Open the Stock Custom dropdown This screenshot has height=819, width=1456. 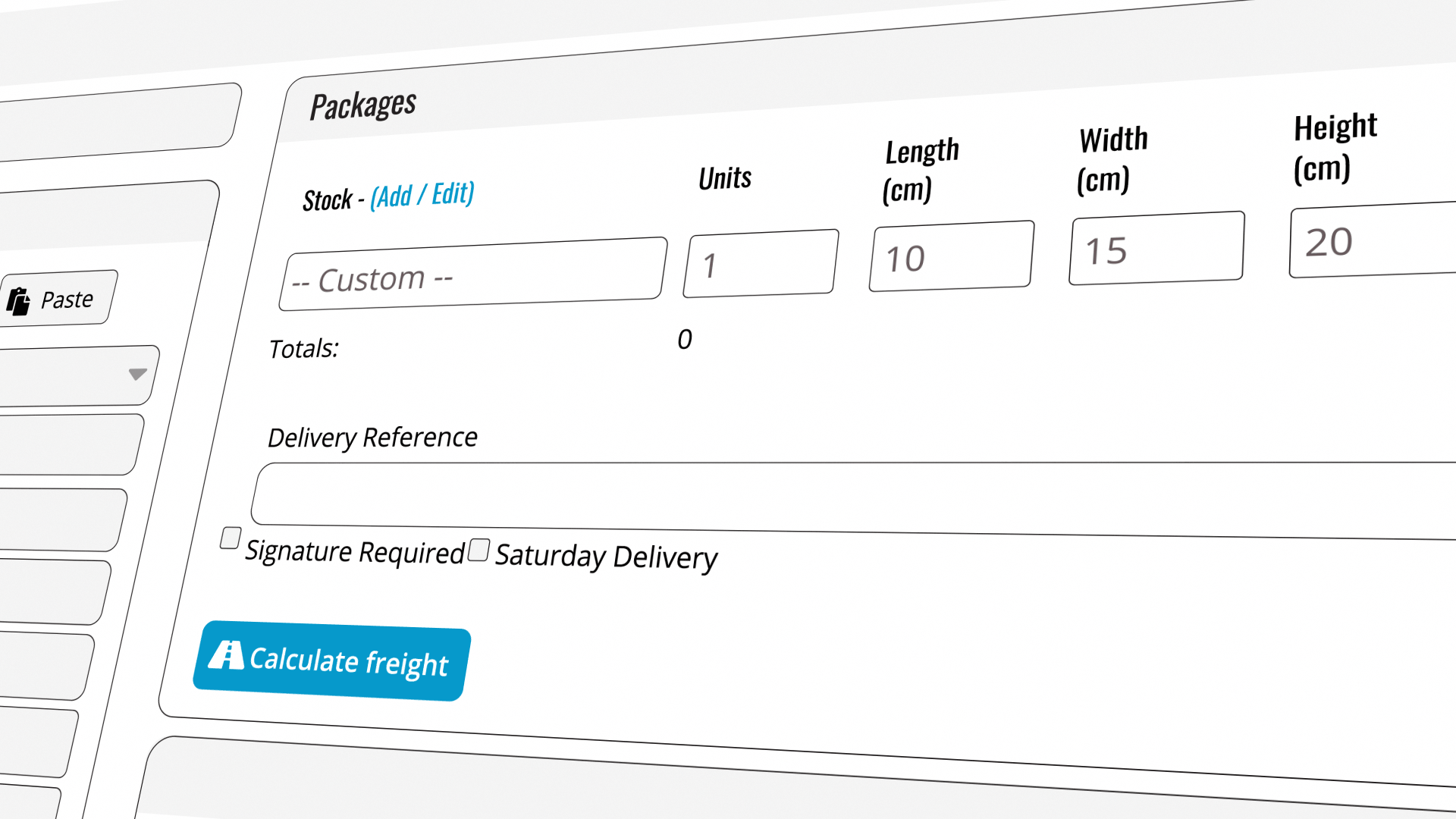[x=473, y=274]
